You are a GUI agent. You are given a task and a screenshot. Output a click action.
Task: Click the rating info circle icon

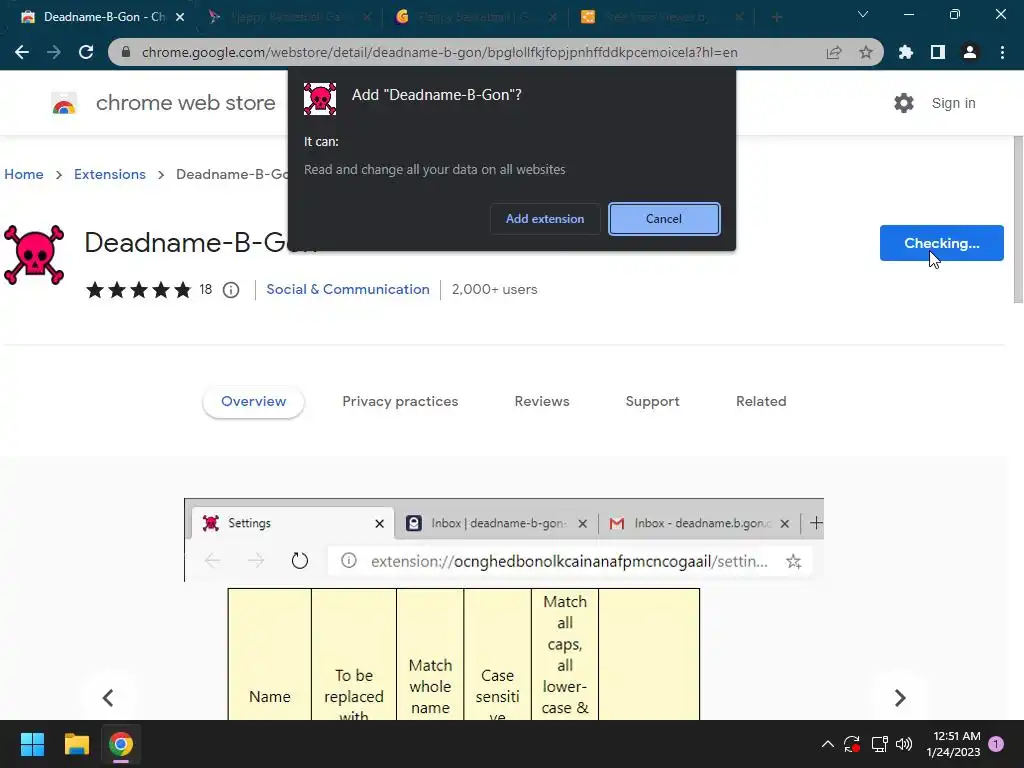[231, 290]
